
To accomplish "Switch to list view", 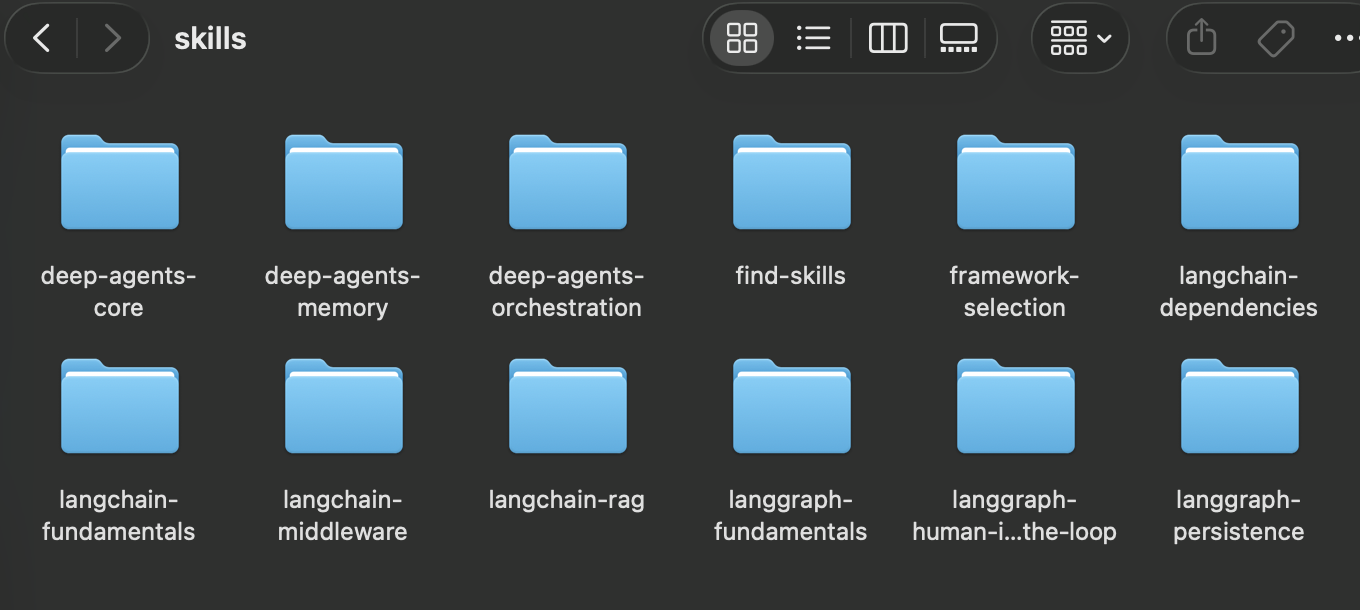I will click(813, 39).
